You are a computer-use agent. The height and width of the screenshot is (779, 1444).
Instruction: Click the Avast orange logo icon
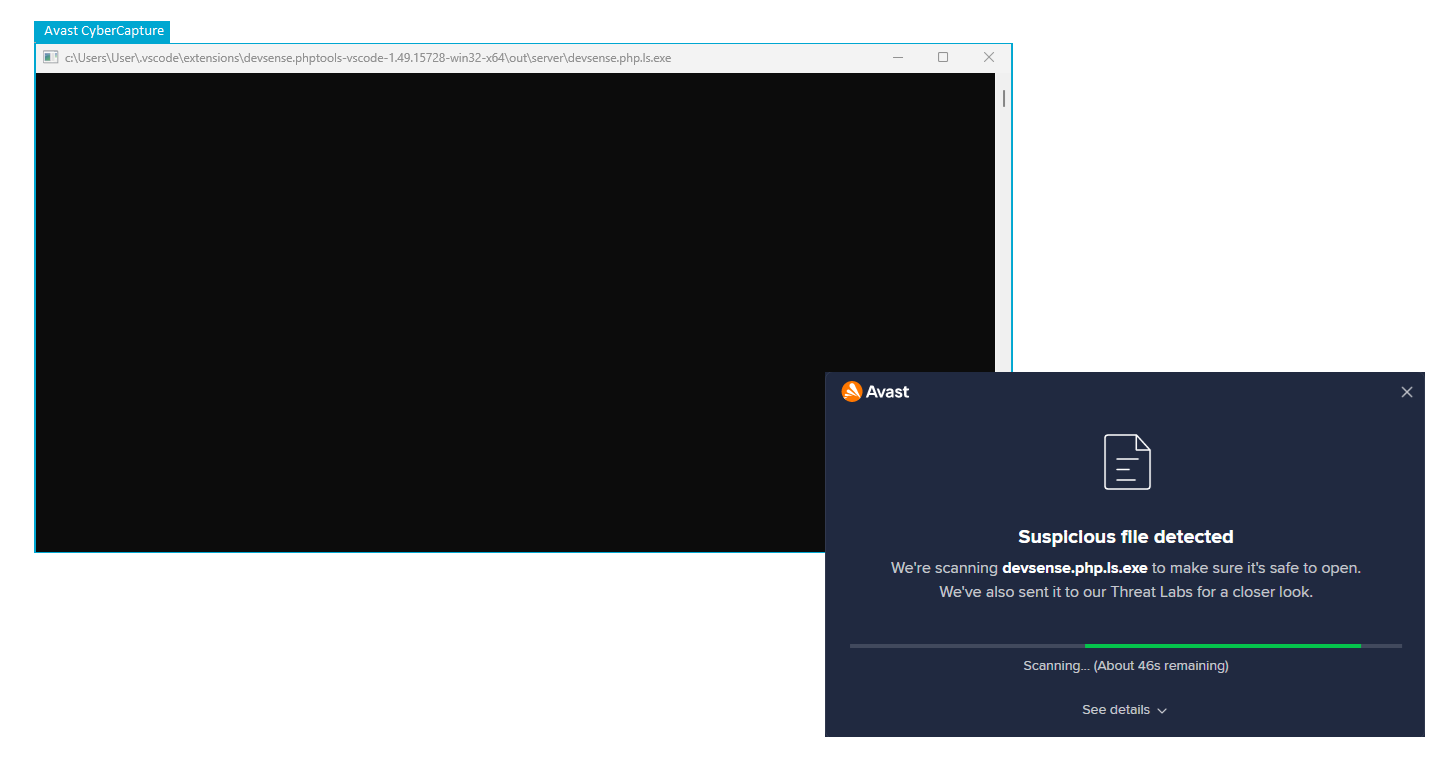click(x=852, y=392)
